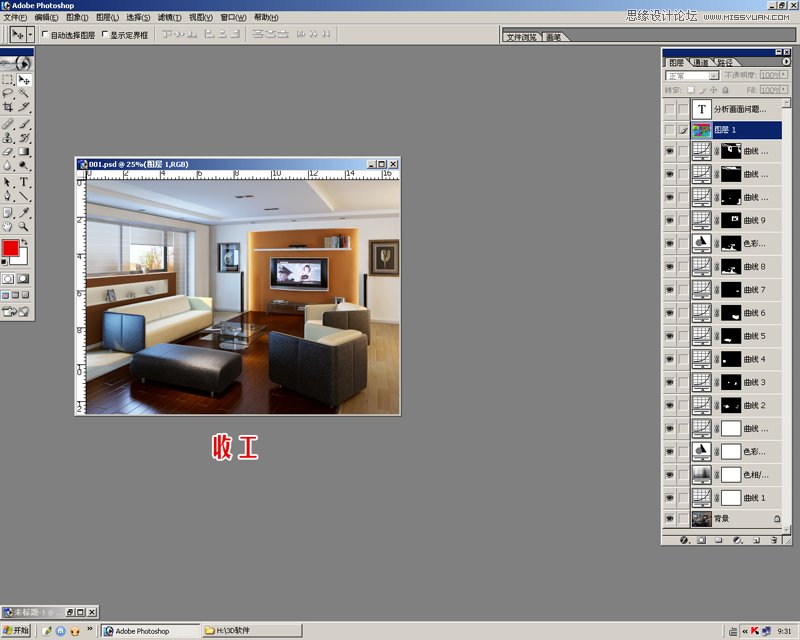800x640 pixels.
Task: Select the Rectangular Marquee tool
Action: coord(8,80)
